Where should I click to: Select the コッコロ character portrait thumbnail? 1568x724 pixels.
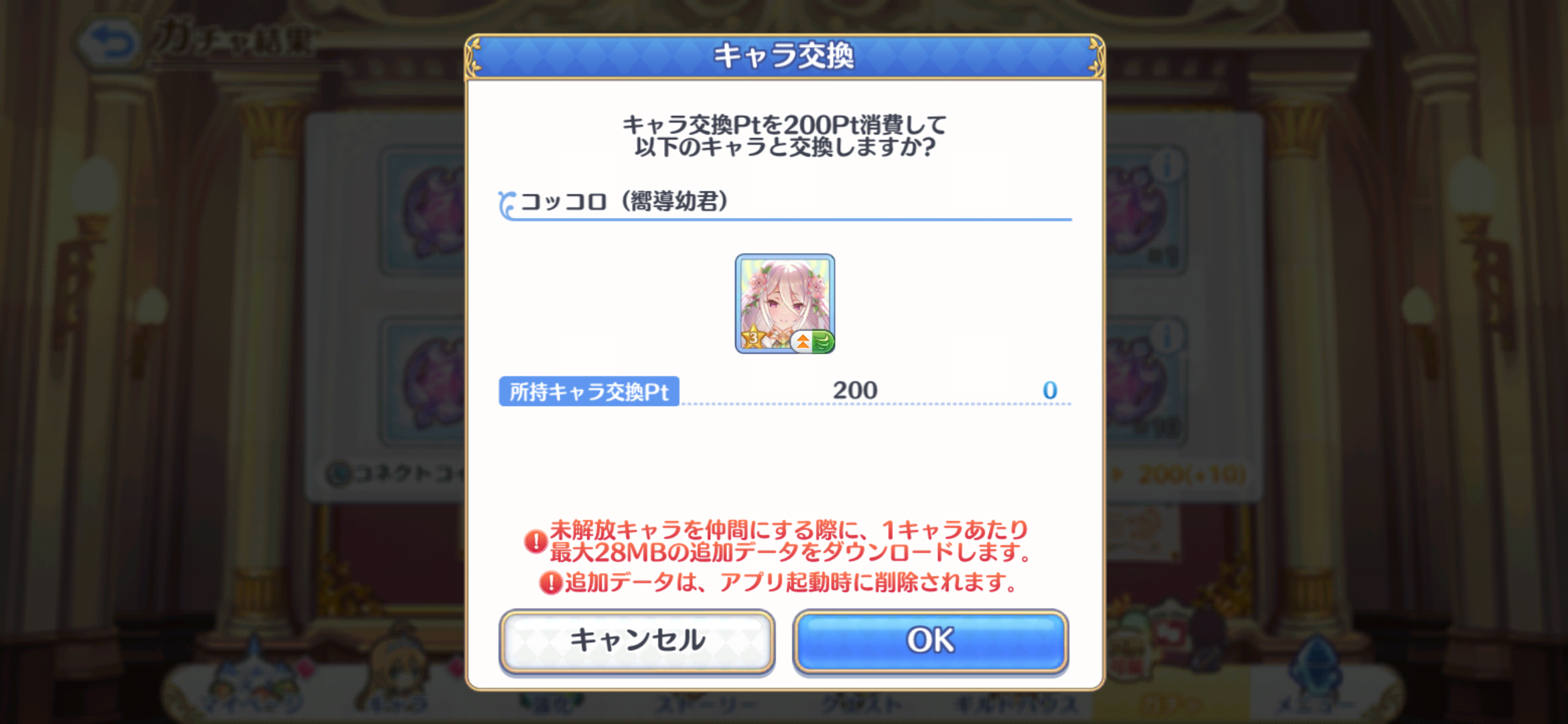(785, 304)
